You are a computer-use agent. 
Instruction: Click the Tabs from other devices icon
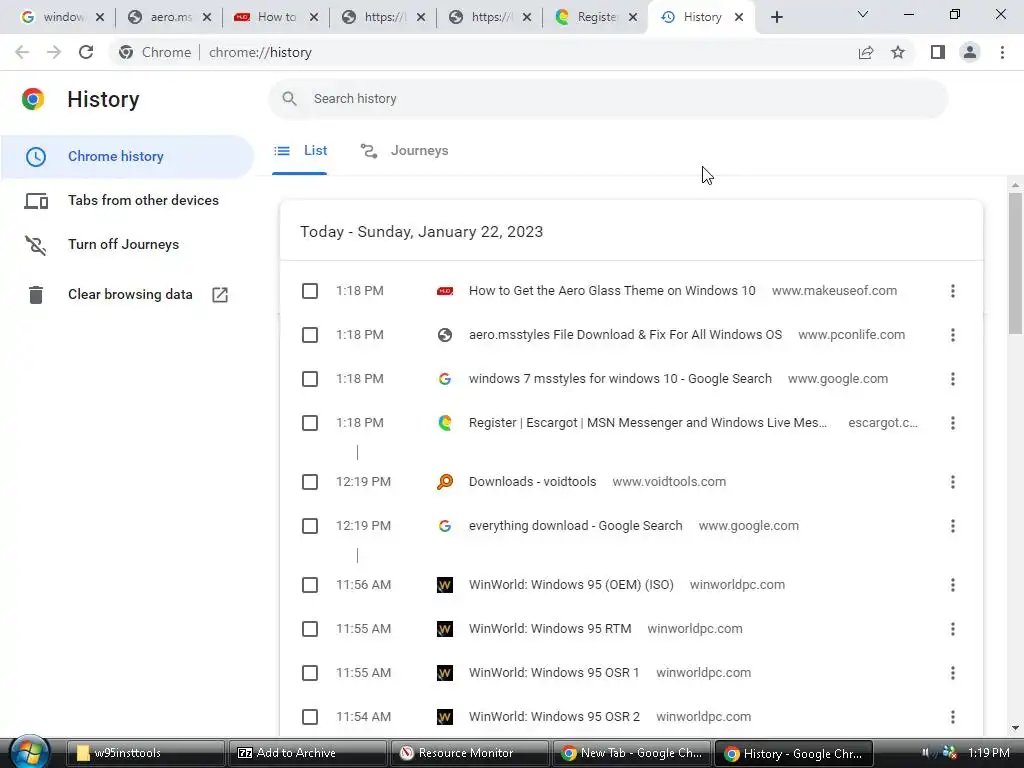tap(36, 200)
